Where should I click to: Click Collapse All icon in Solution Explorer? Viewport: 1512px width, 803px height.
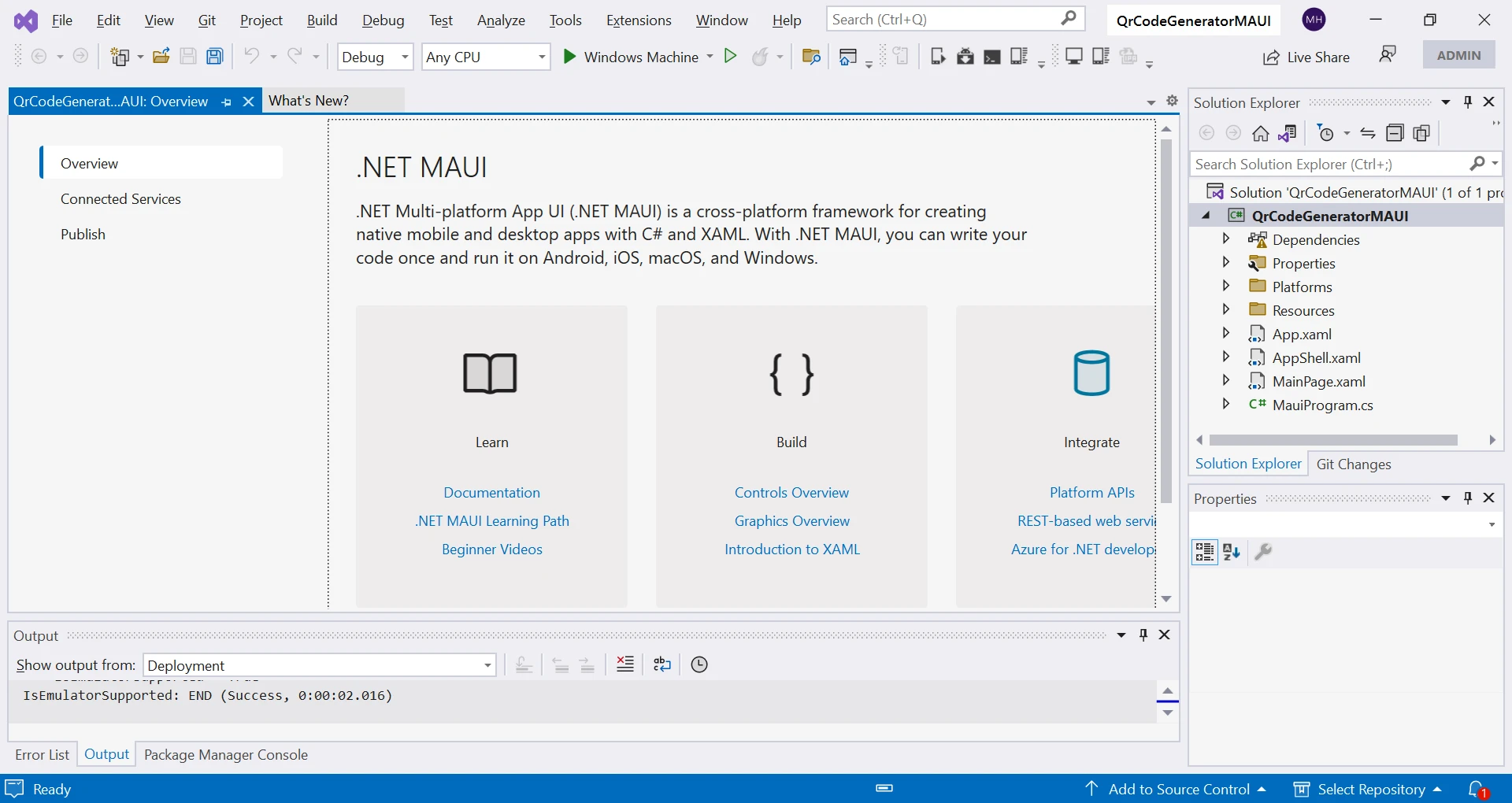(1395, 133)
